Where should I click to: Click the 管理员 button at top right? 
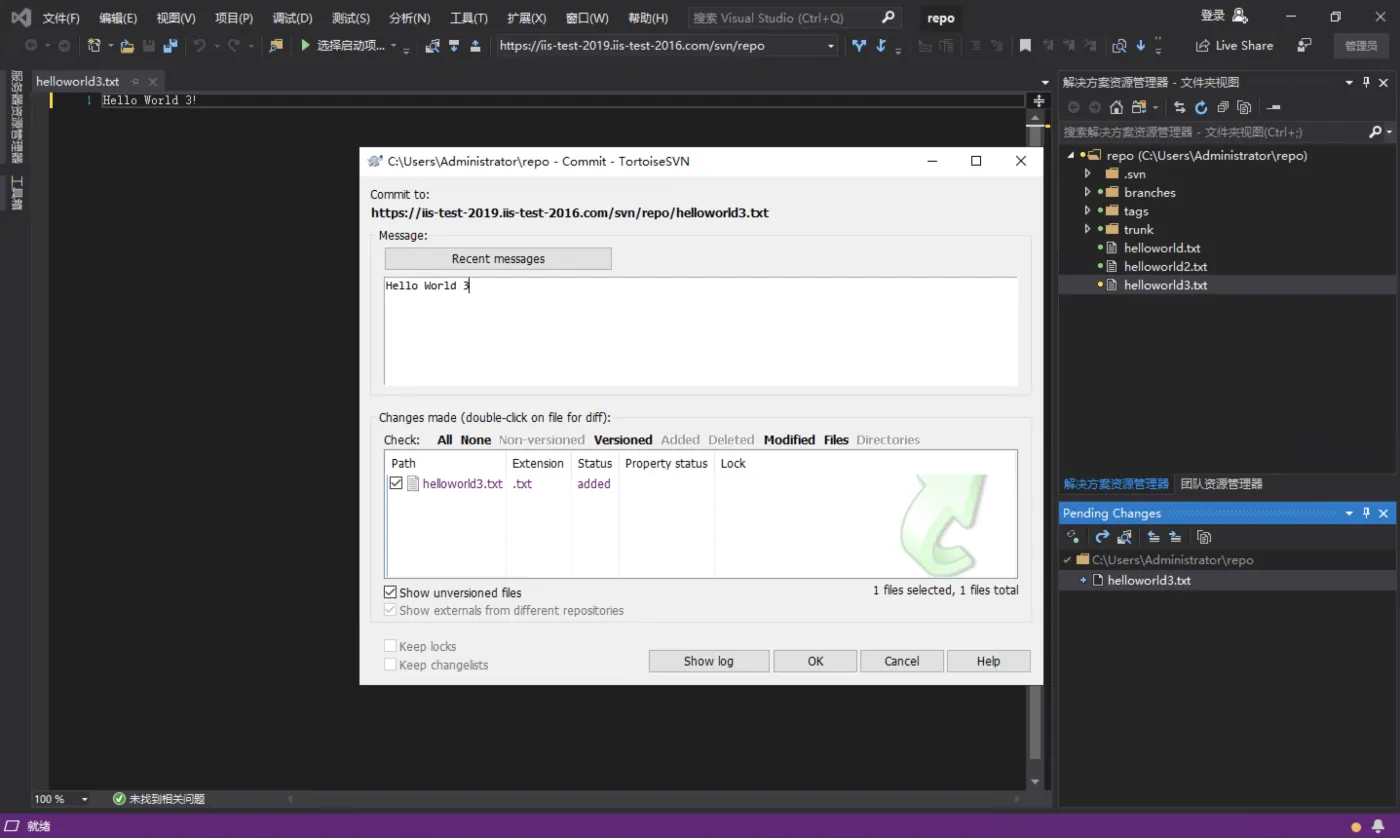coord(1361,46)
